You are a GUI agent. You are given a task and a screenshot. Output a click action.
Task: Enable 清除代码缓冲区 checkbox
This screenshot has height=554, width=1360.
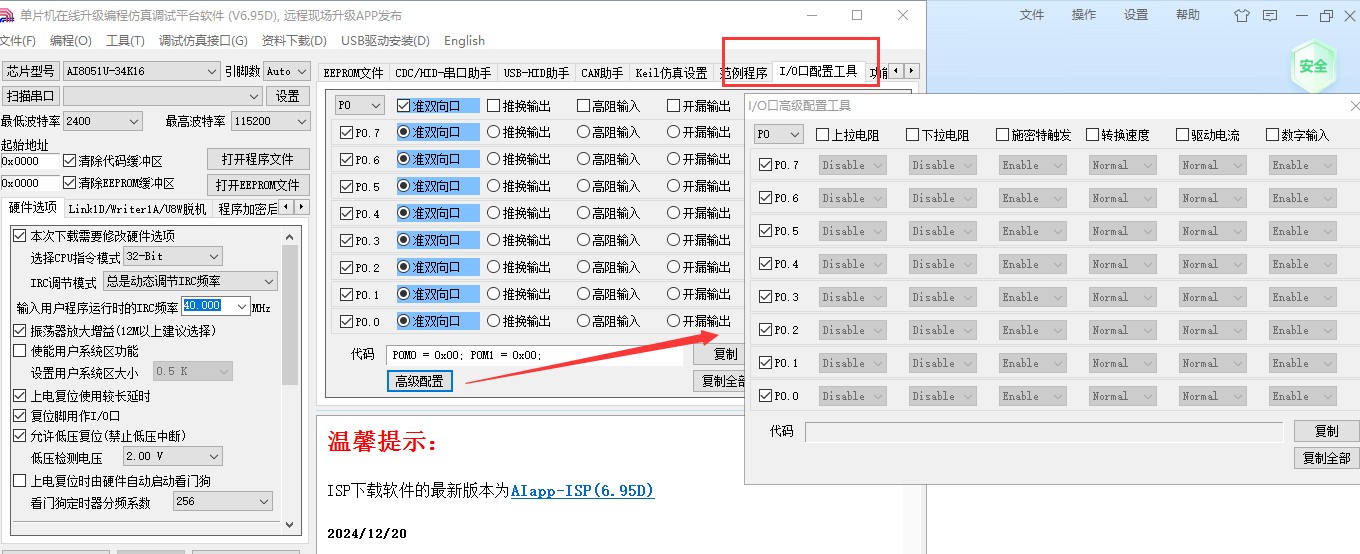(70, 161)
